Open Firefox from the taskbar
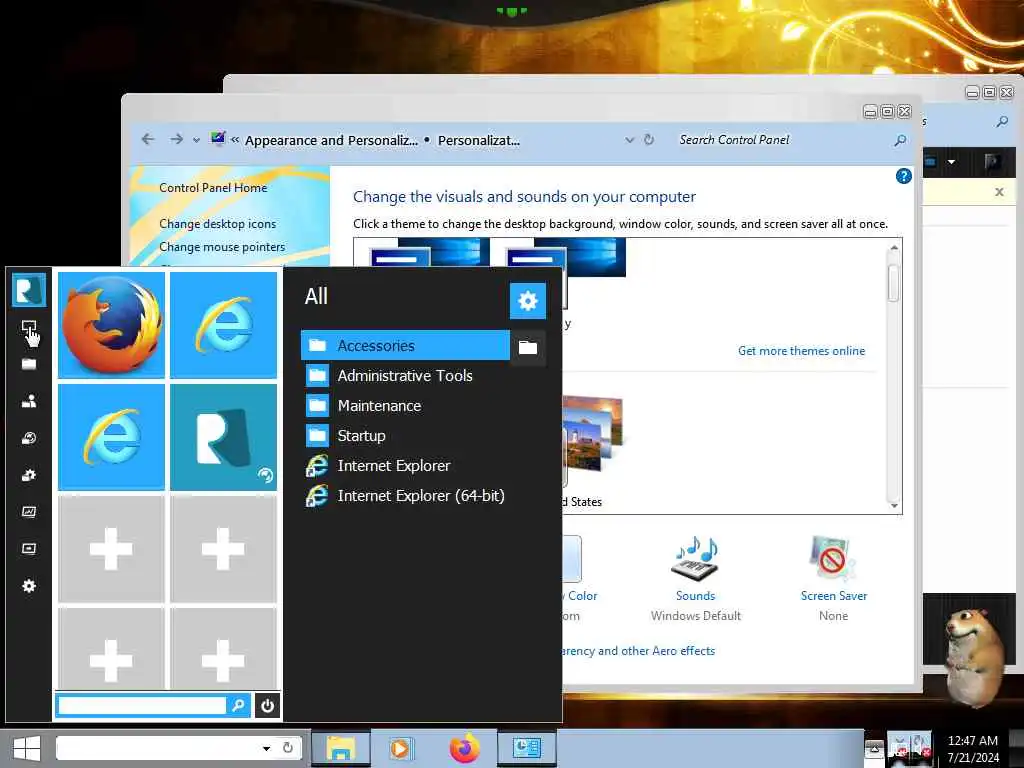The image size is (1024, 768). tap(464, 748)
